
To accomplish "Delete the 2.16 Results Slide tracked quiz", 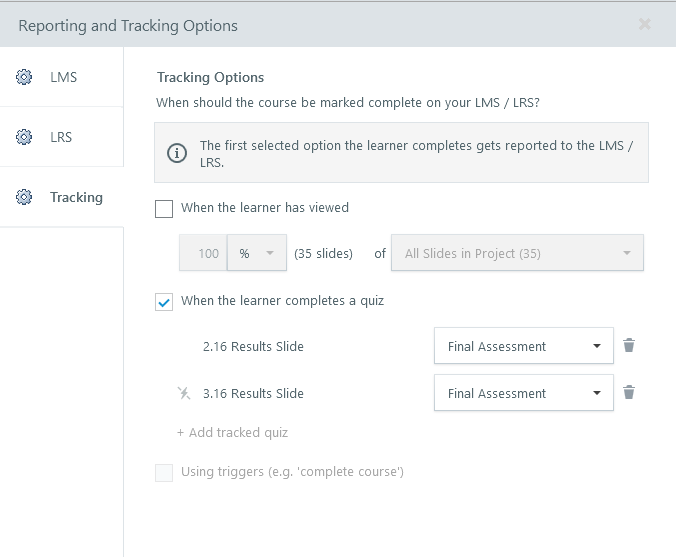I will point(629,346).
